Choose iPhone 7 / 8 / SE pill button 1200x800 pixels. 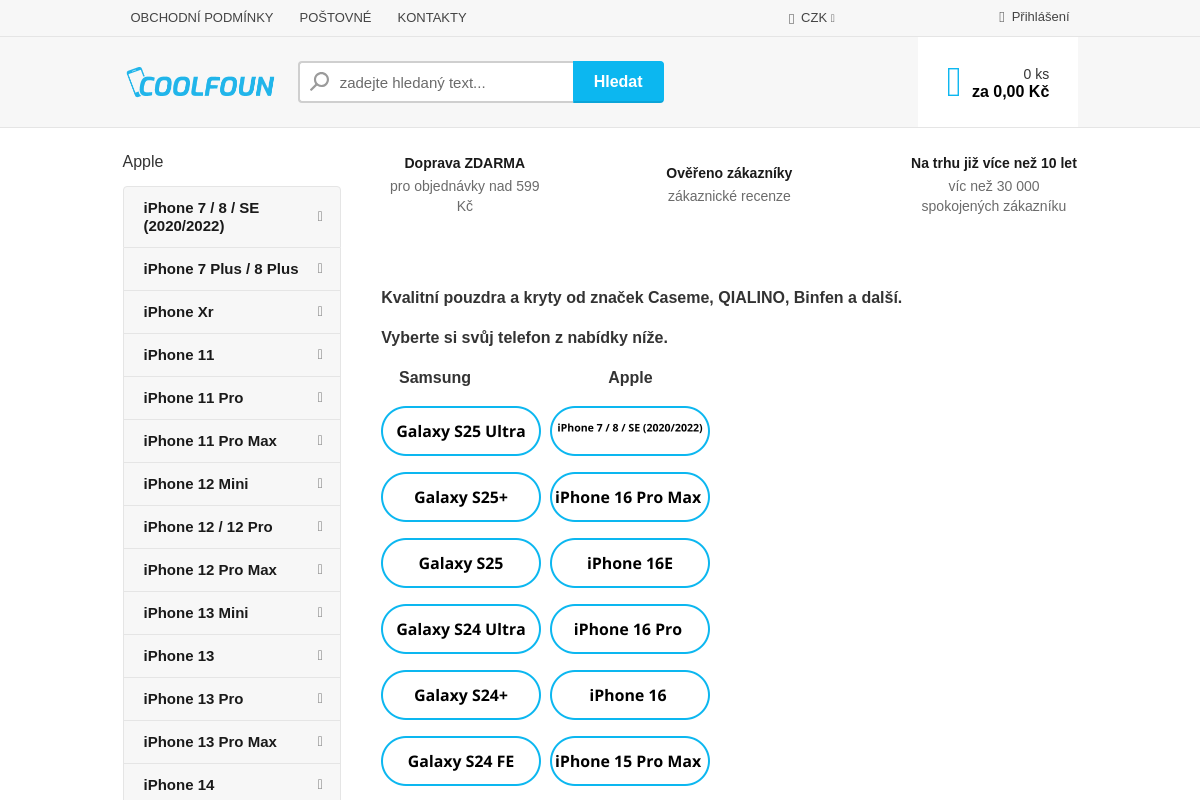tap(630, 431)
